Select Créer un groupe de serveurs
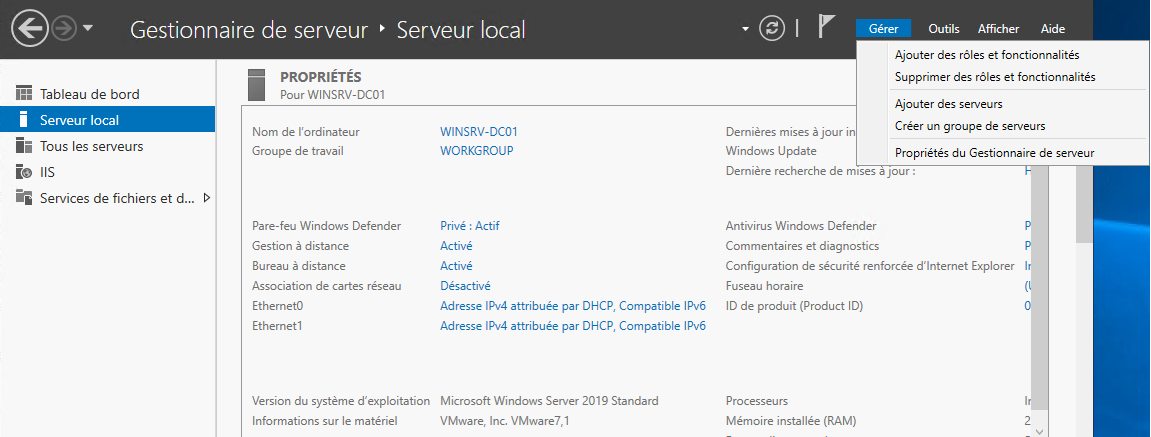This screenshot has width=1151, height=437. coord(970,126)
